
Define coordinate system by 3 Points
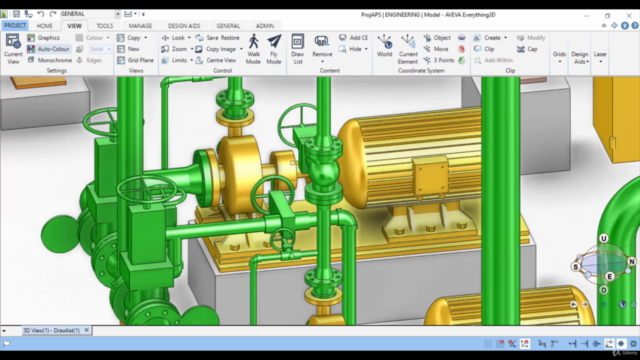439,60
